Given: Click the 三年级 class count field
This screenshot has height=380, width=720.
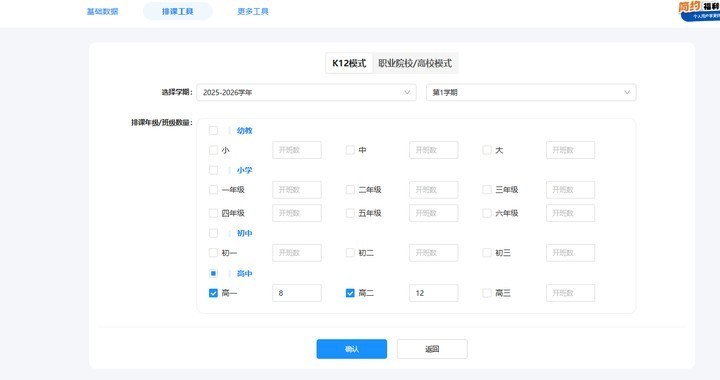Looking at the screenshot, I should pos(570,190).
